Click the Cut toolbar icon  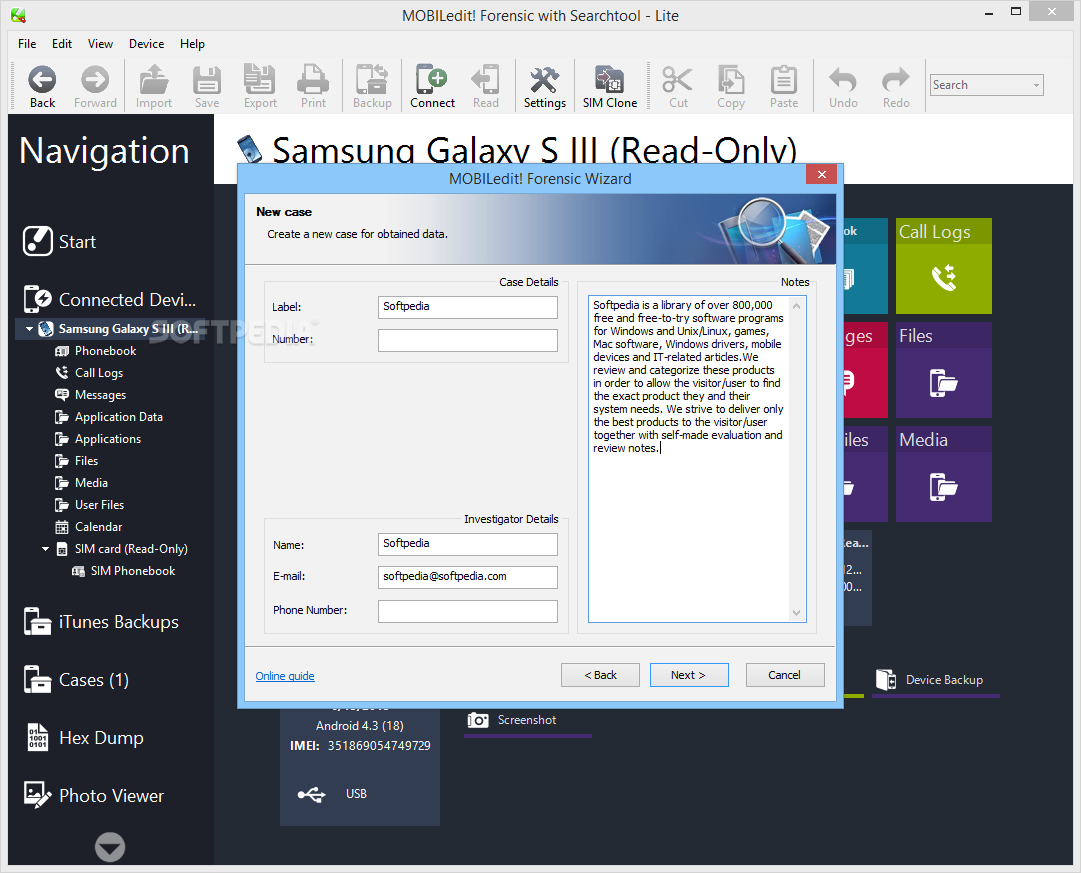(678, 86)
